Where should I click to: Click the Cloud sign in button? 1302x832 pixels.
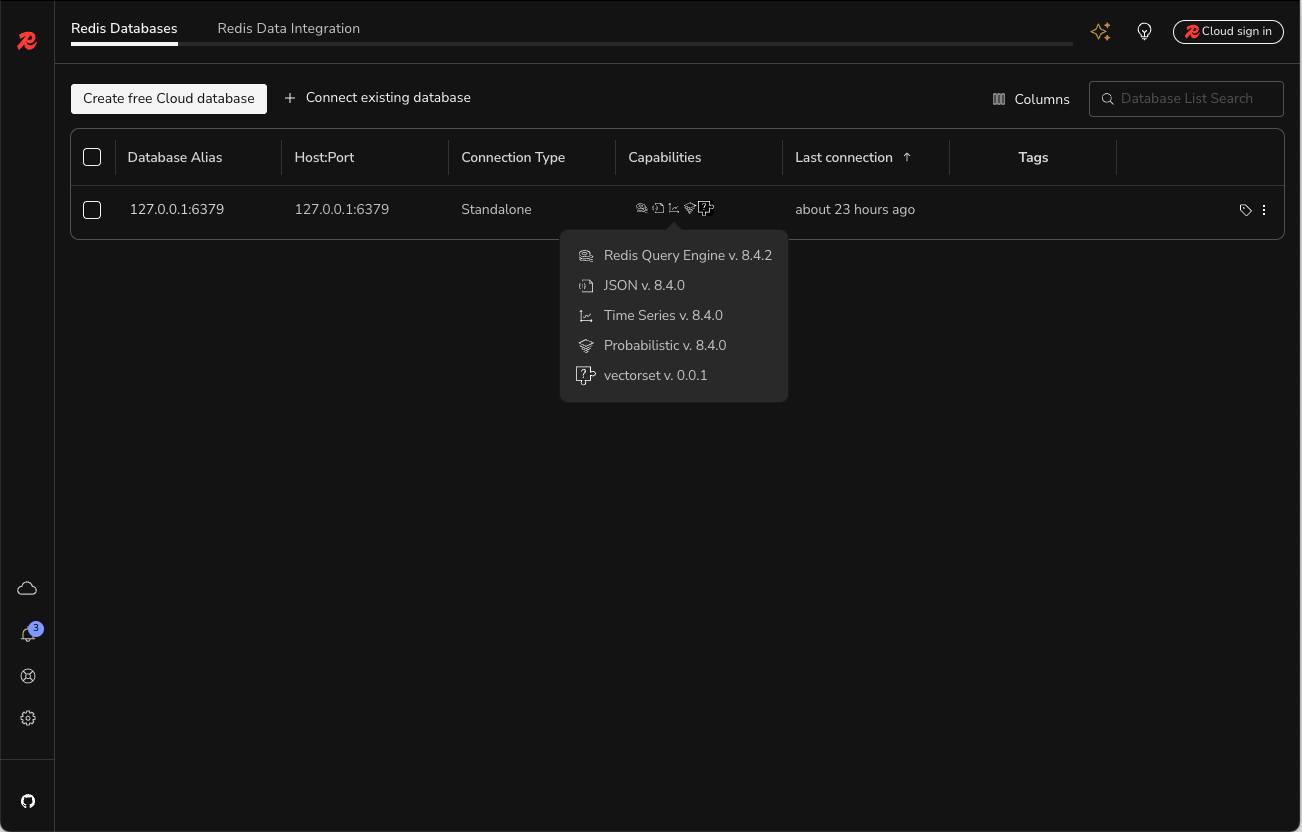pos(1228,32)
